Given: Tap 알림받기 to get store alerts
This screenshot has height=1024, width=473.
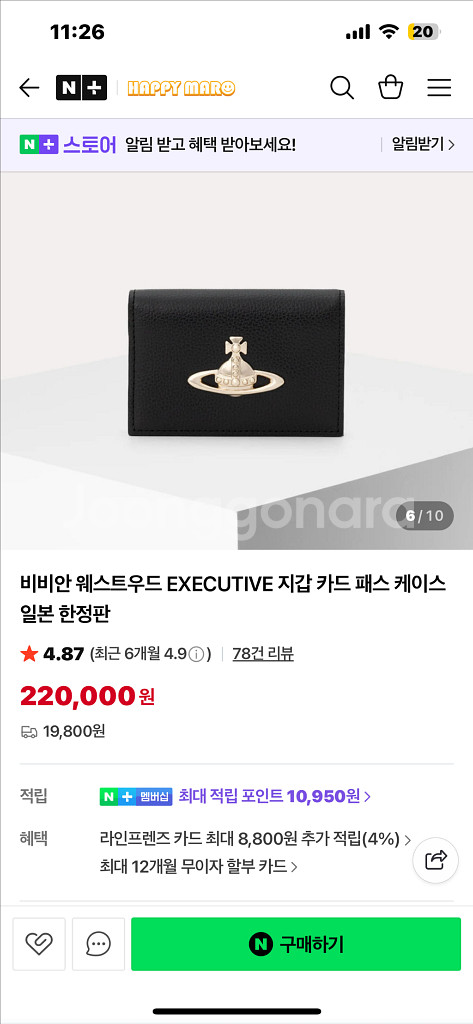Looking at the screenshot, I should coord(423,144).
